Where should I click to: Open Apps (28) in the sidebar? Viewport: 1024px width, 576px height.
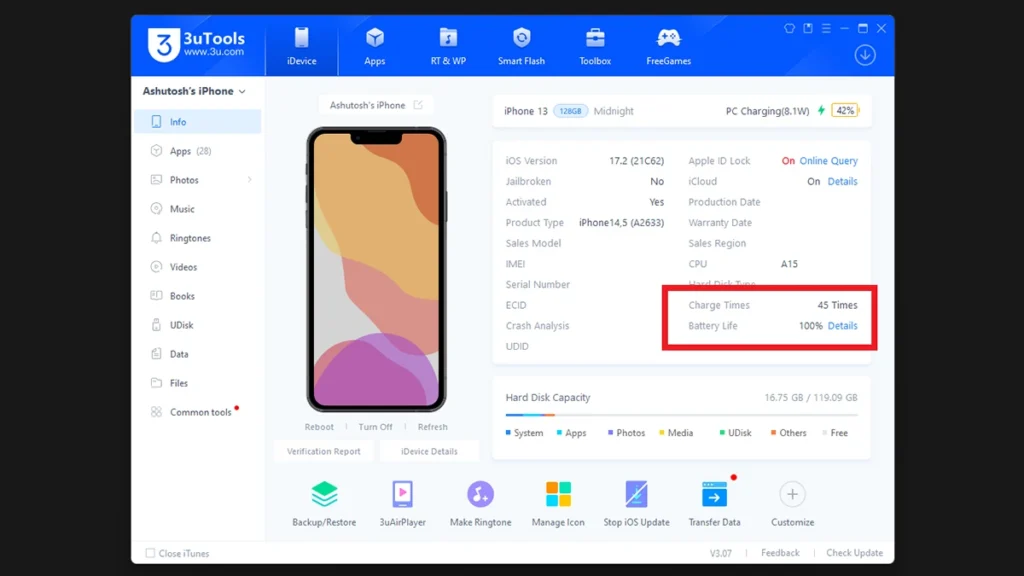197,151
